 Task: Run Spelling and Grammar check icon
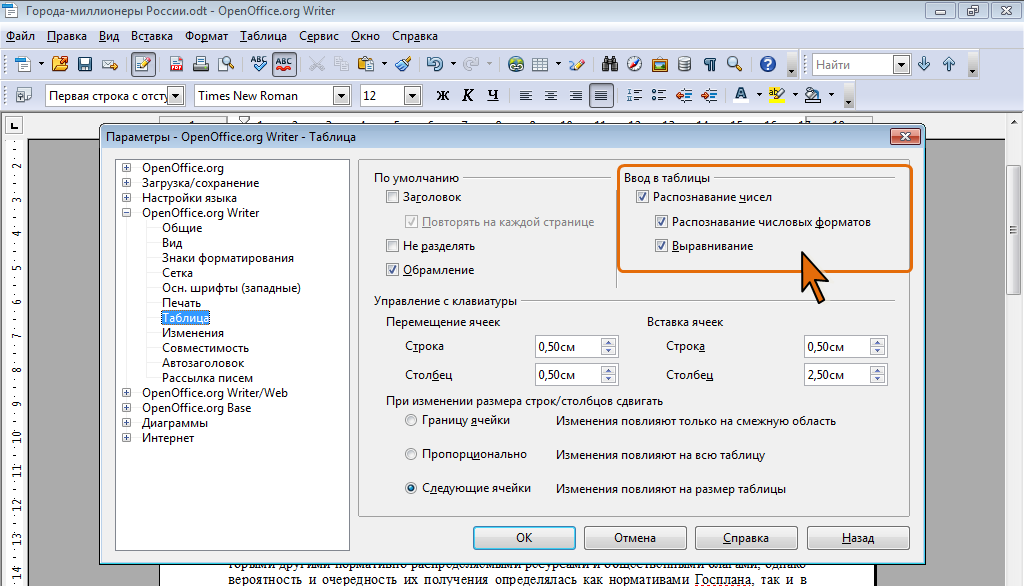click(259, 64)
